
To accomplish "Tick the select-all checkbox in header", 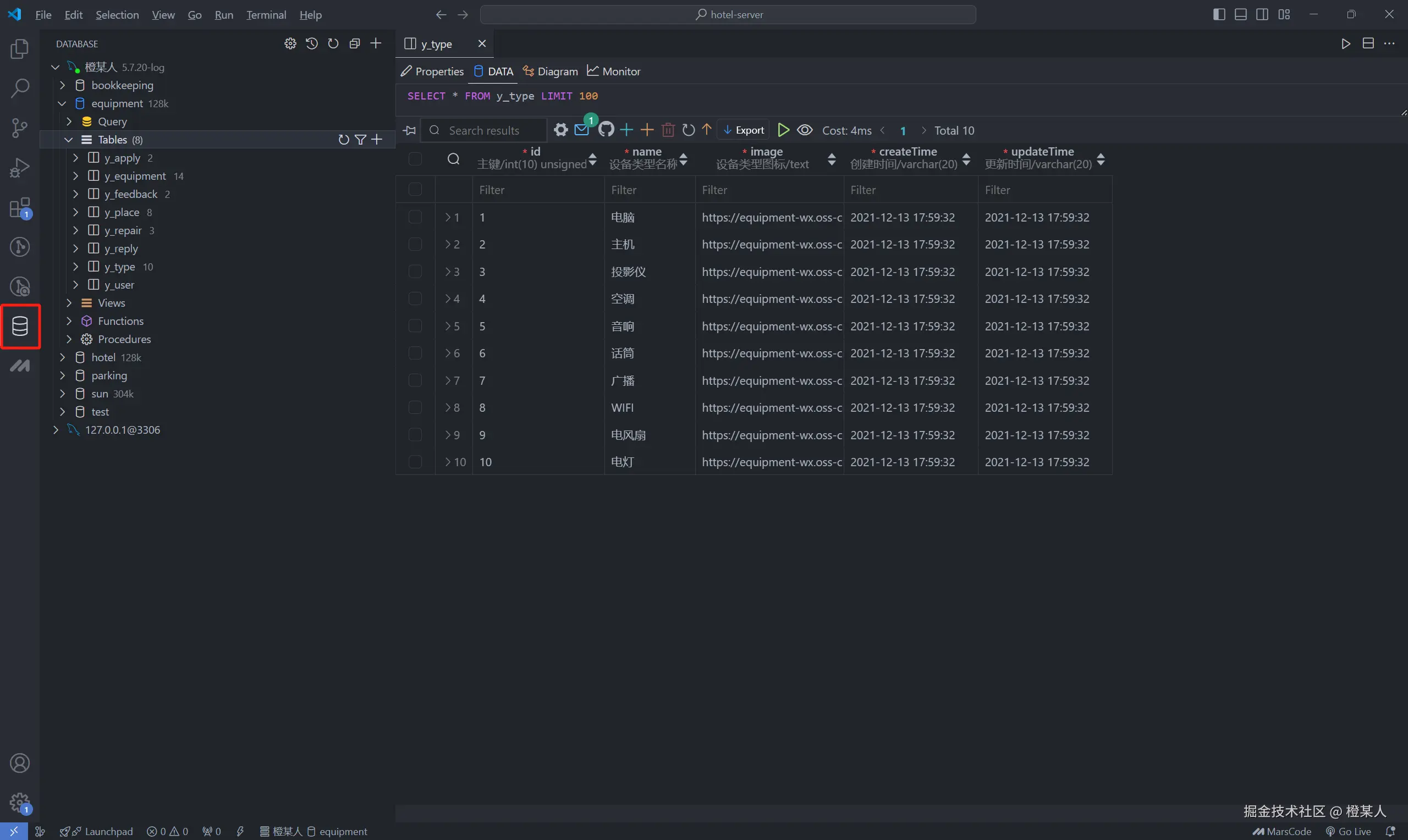I will (415, 159).
